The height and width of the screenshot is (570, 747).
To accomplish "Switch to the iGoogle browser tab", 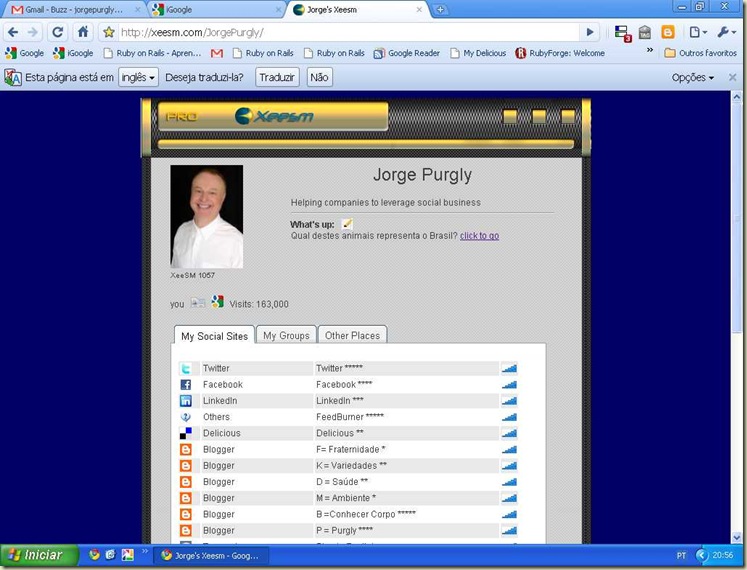I will [214, 10].
